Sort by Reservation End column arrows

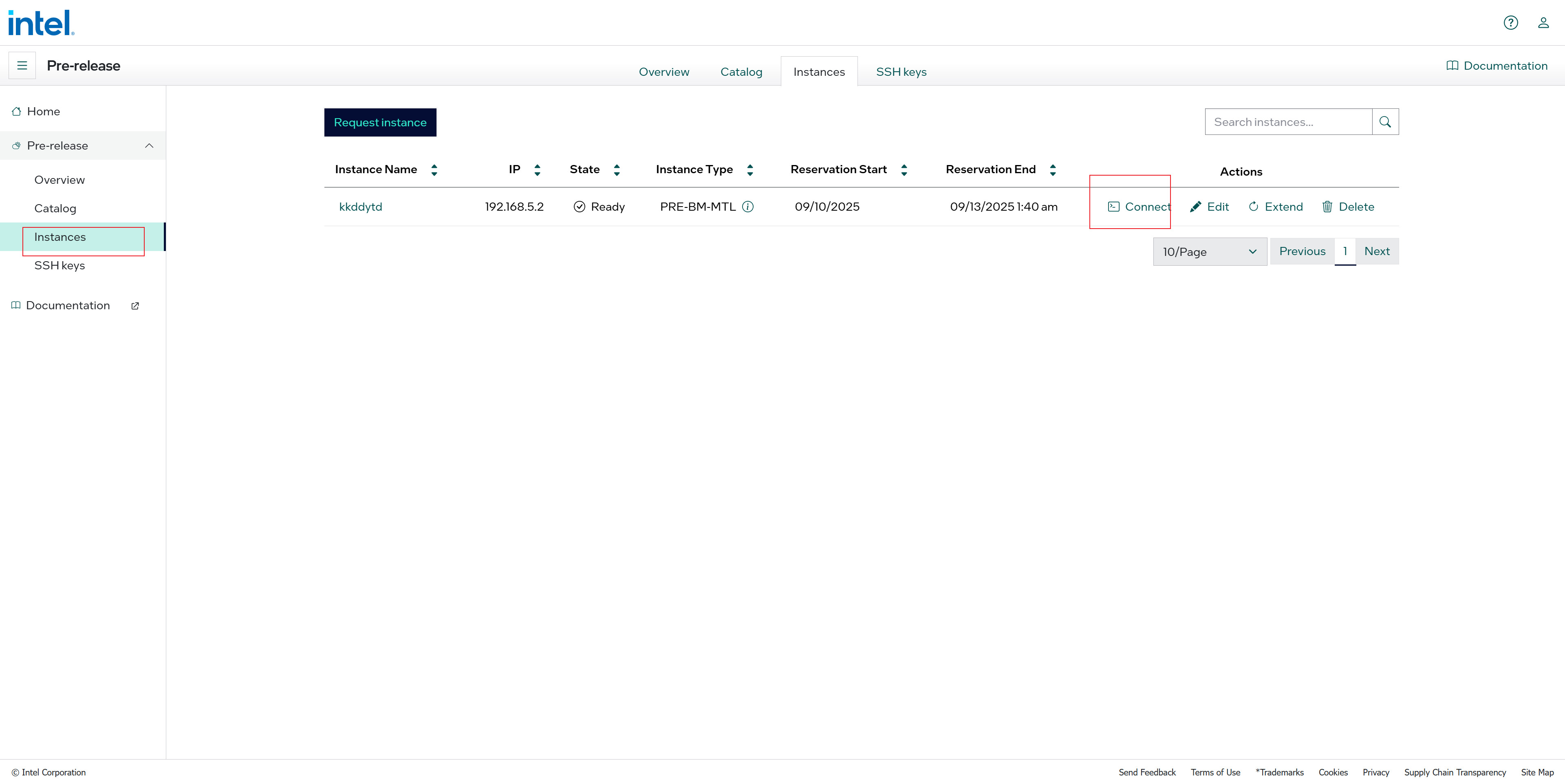[x=1053, y=170]
